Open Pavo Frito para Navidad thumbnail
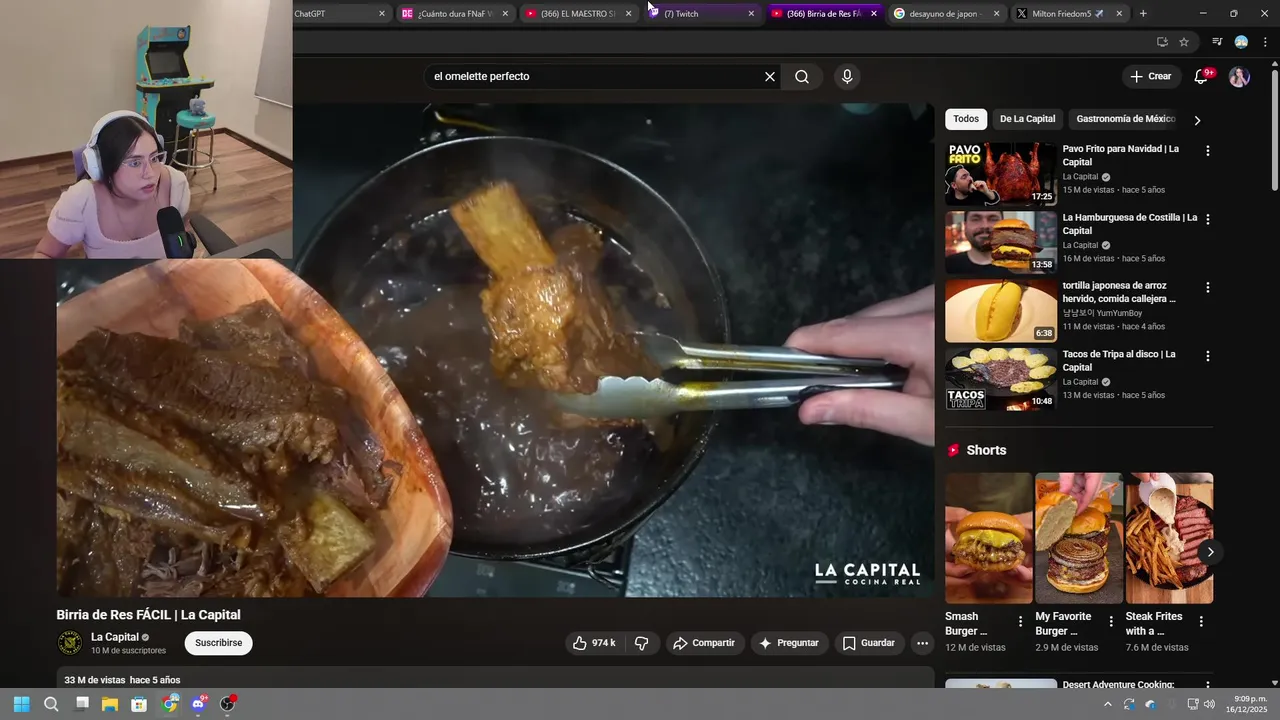The width and height of the screenshot is (1280, 720). pyautogui.click(x=1000, y=173)
